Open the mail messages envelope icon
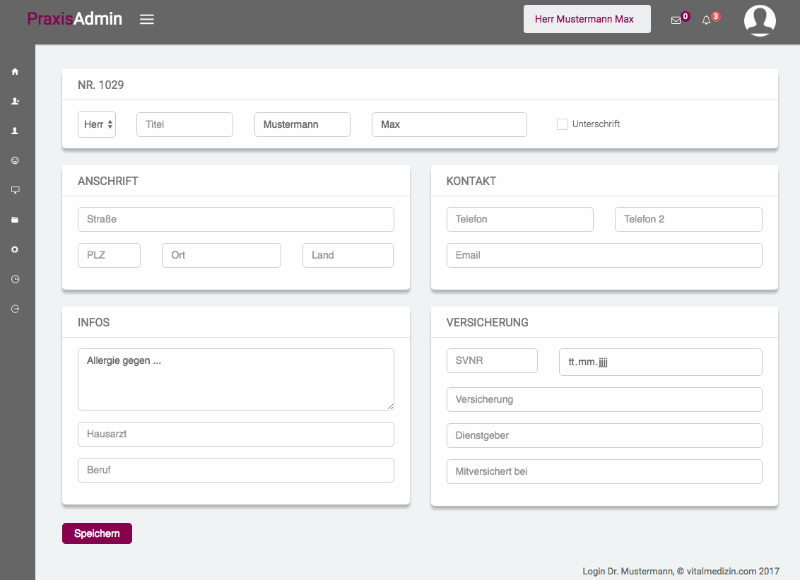 (x=676, y=20)
